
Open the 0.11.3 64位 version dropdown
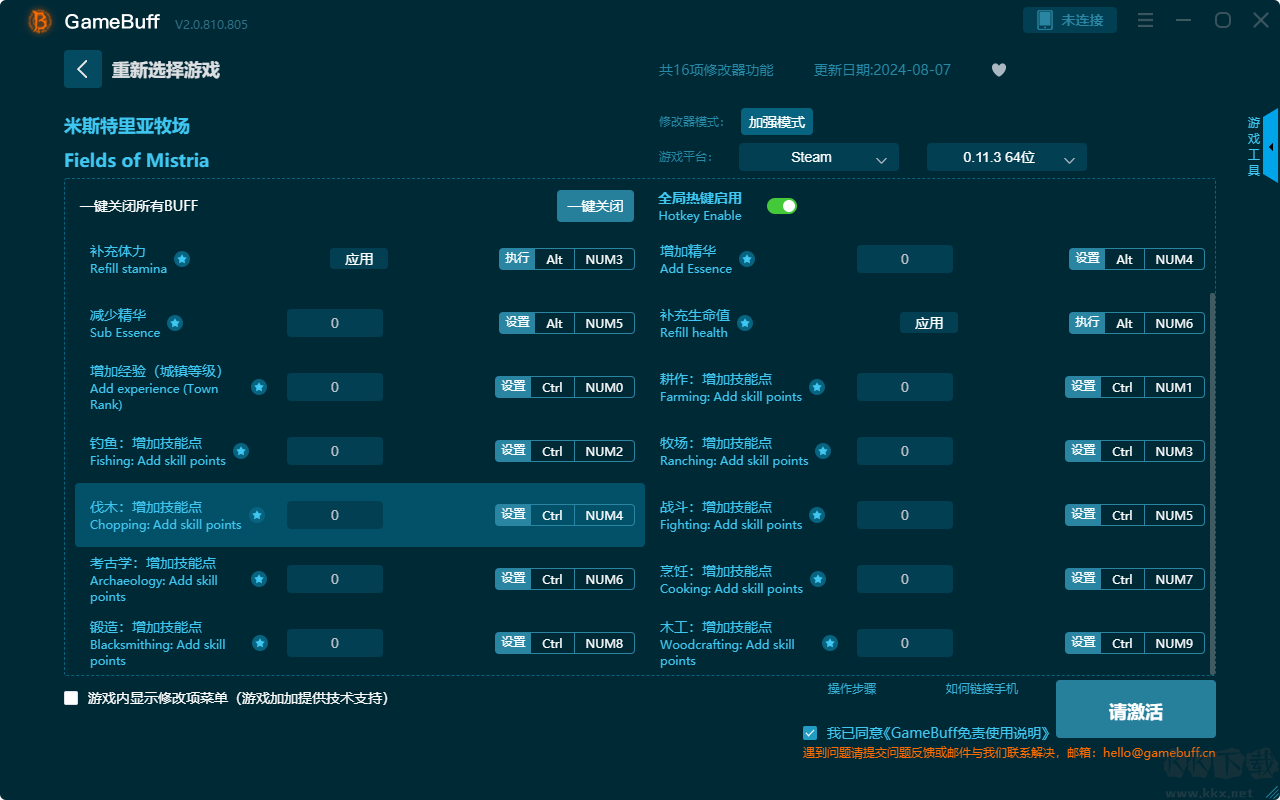tap(1007, 157)
